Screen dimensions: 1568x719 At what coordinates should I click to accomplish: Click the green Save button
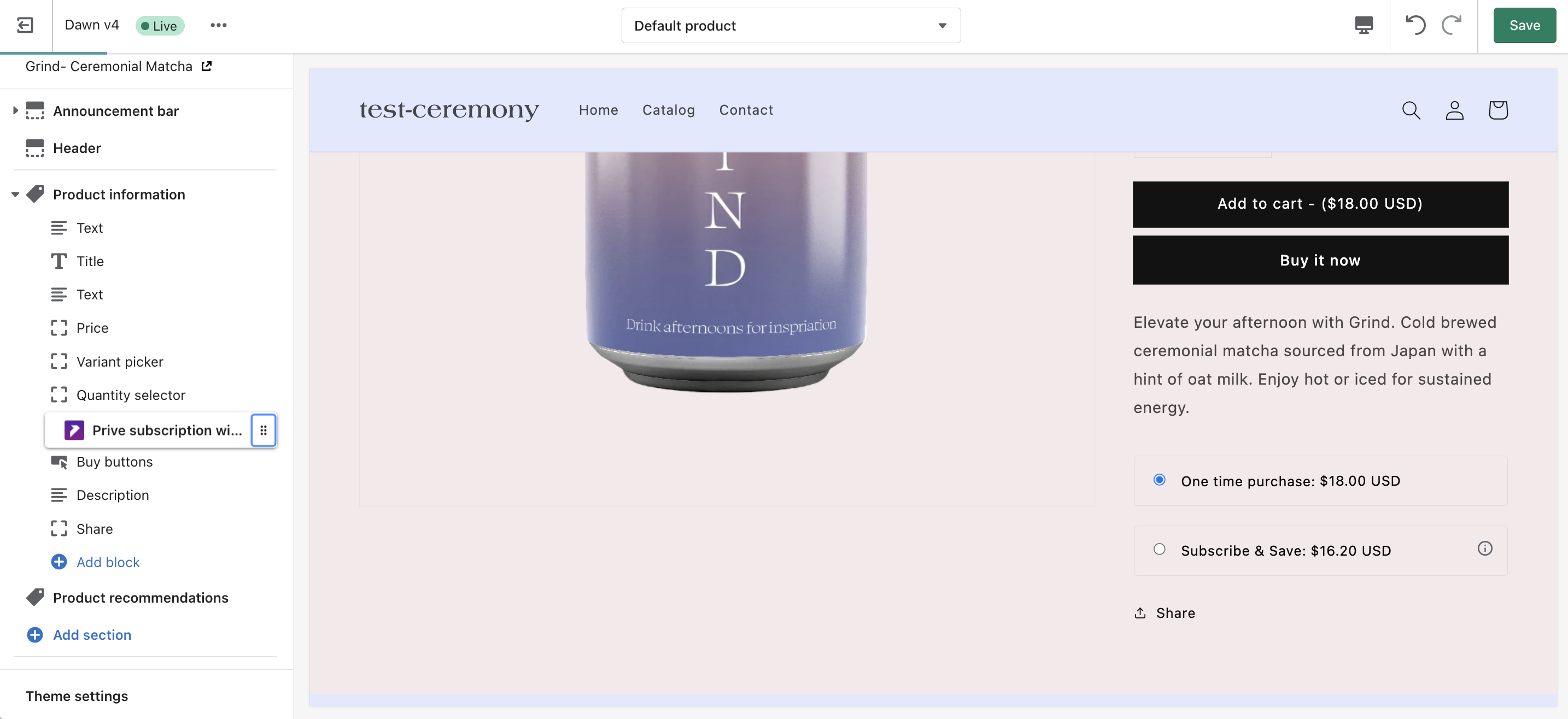pos(1524,26)
